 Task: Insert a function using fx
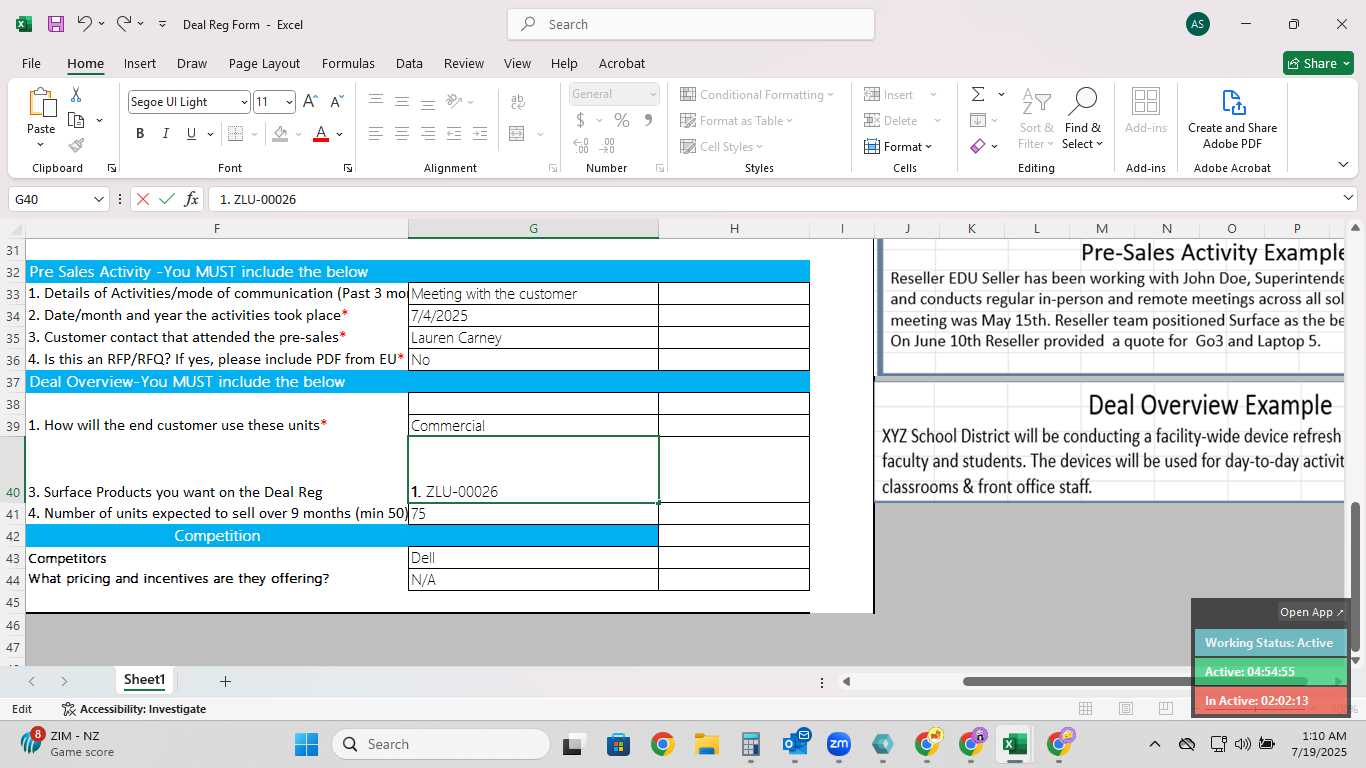191,199
